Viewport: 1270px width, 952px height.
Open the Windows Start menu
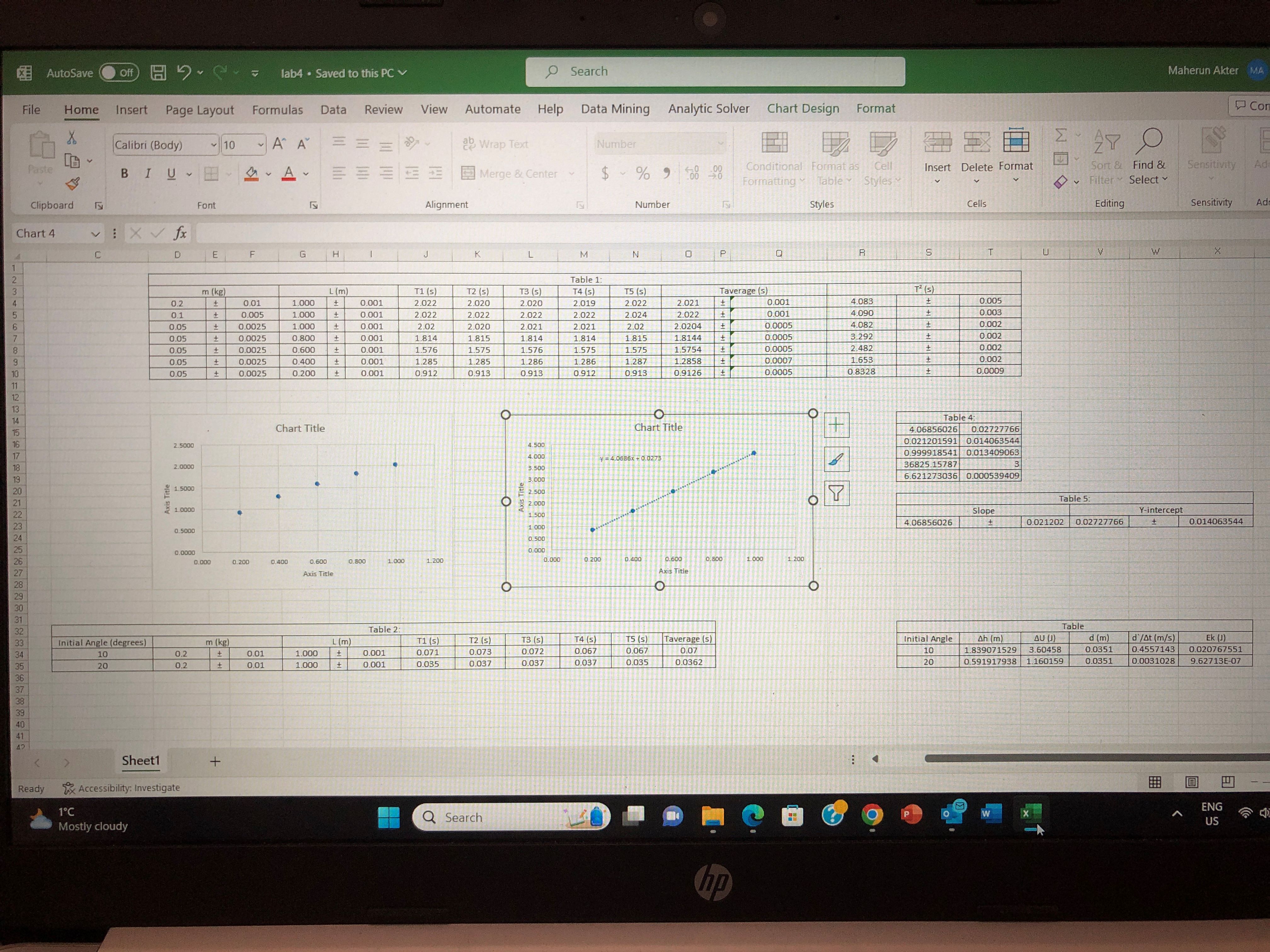(x=389, y=818)
